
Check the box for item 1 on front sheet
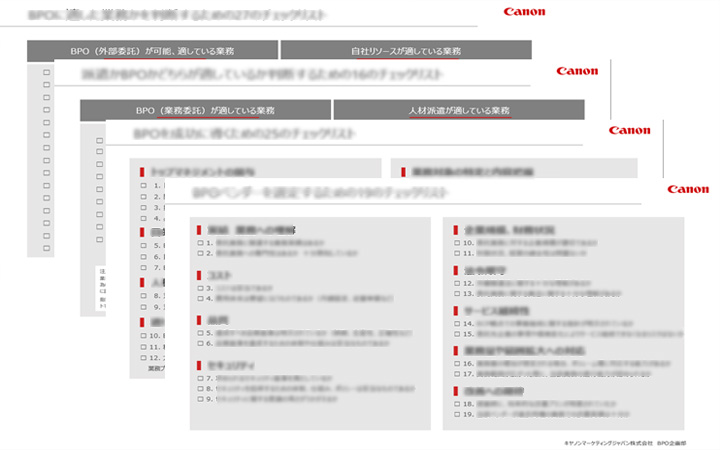(200, 243)
